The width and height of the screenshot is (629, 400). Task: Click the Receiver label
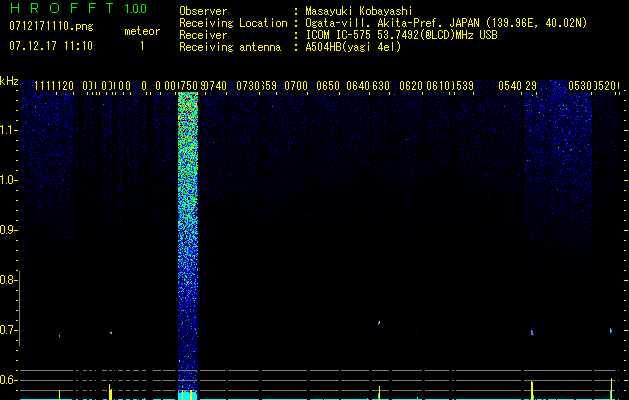pos(203,35)
